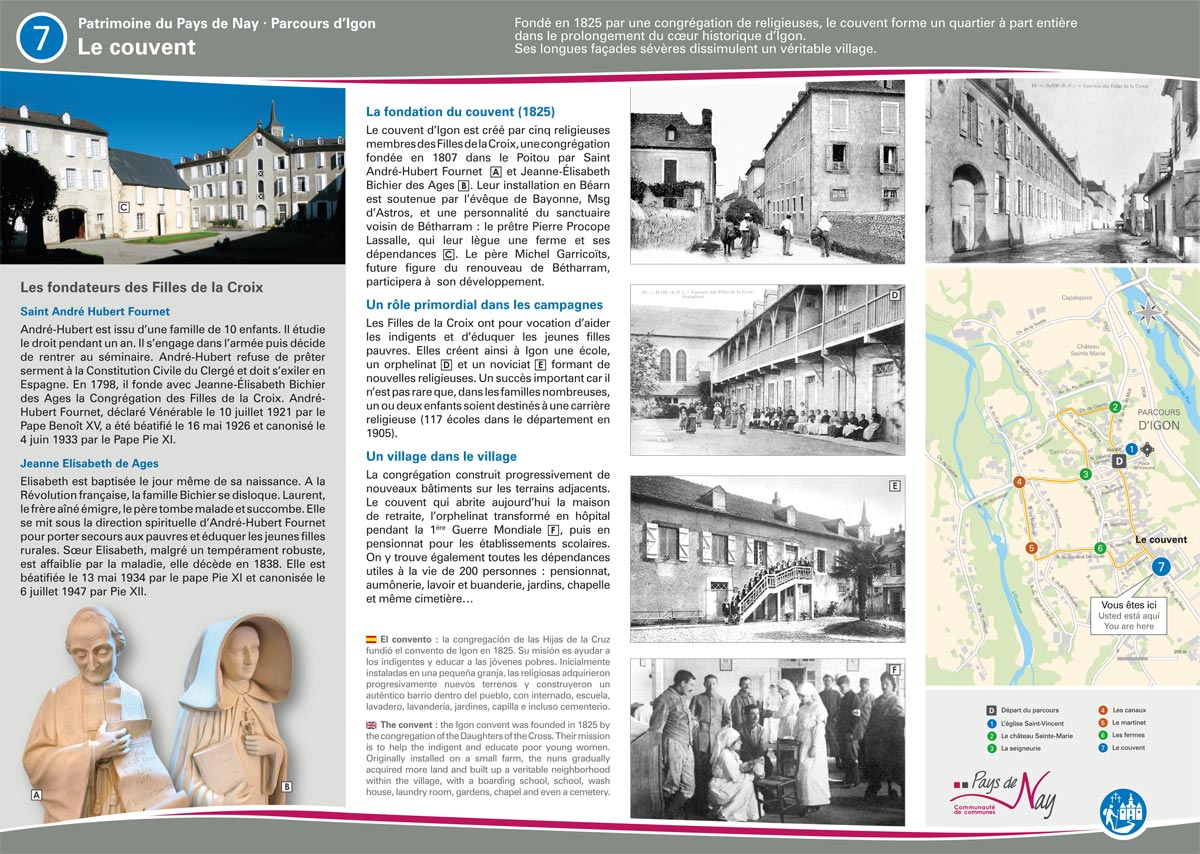Click orange marker 5 on the map
Viewport: 1200px width, 854px height.
[x=1030, y=548]
